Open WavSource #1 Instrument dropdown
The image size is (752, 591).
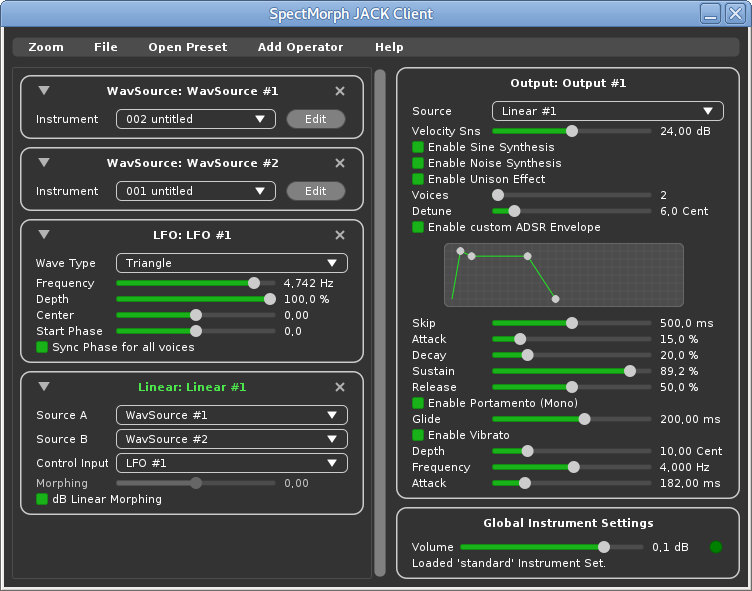(x=196, y=119)
